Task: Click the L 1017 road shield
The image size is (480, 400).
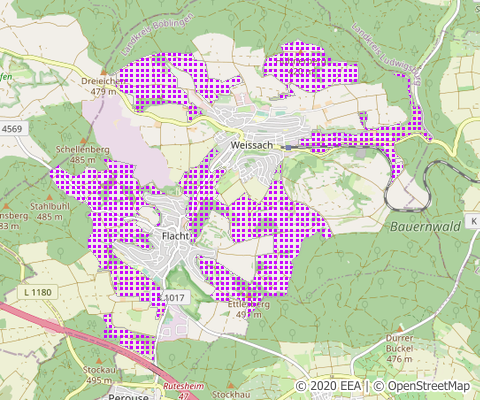Action: tap(174, 297)
